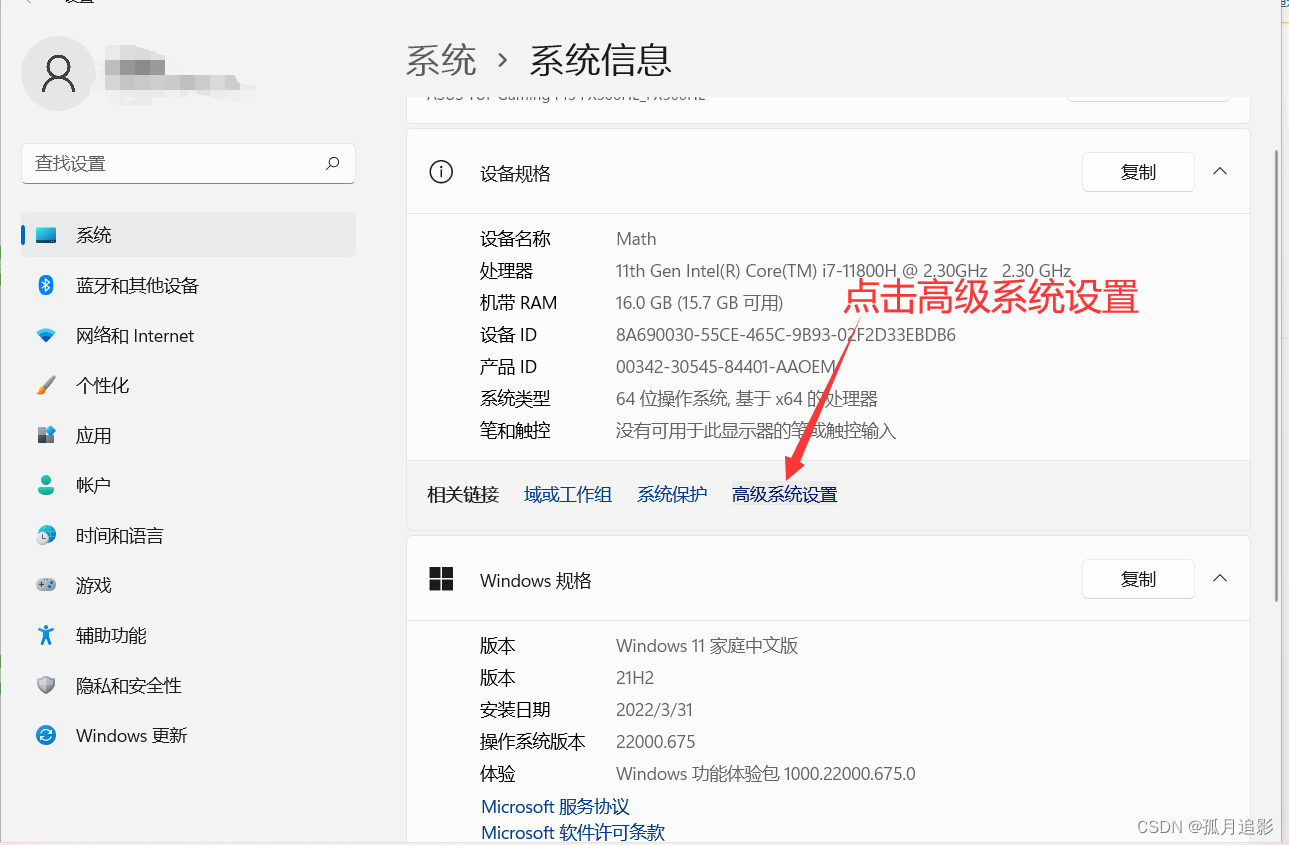Click install date 2022/3/31
Viewport: 1289px width, 845px height.
[x=654, y=710]
